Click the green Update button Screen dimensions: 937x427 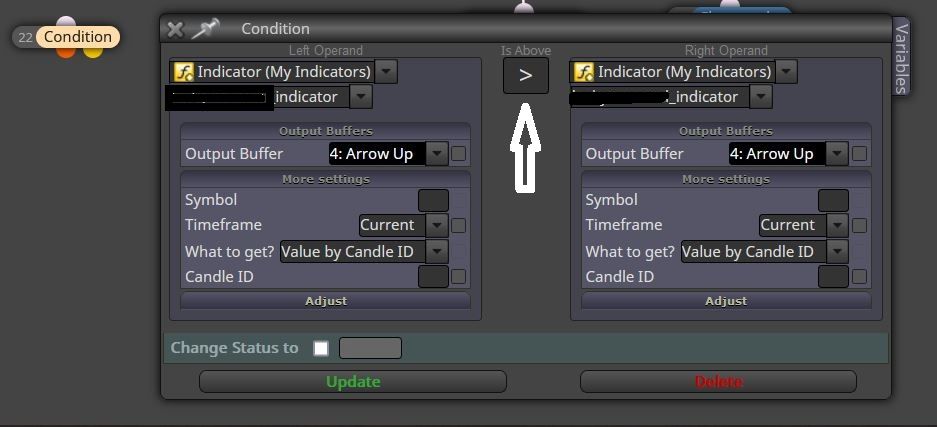click(353, 382)
